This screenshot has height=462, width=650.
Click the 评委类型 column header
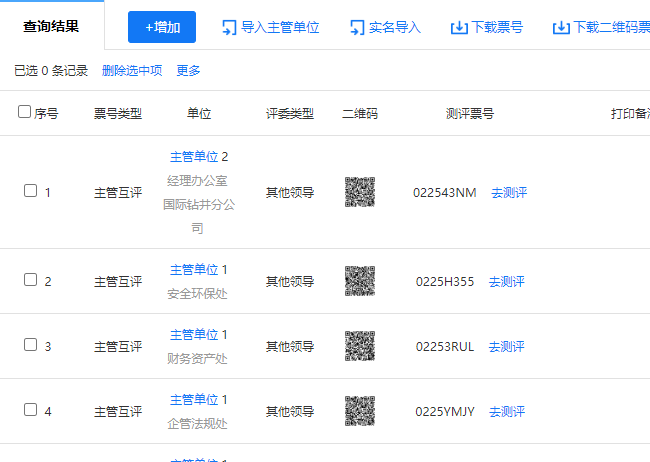click(290, 114)
